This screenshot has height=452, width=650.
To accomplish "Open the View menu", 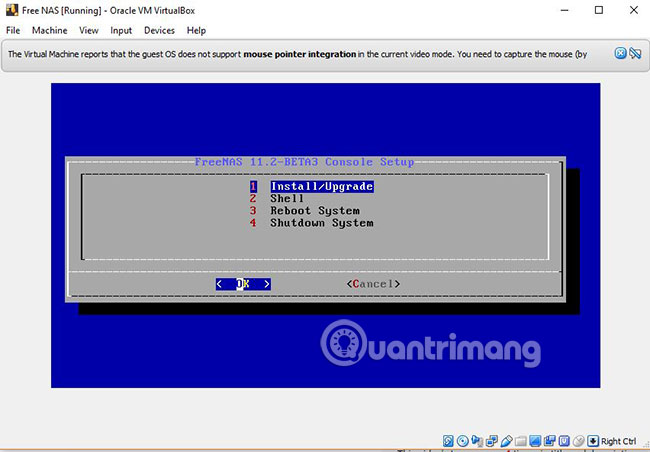I will (89, 30).
